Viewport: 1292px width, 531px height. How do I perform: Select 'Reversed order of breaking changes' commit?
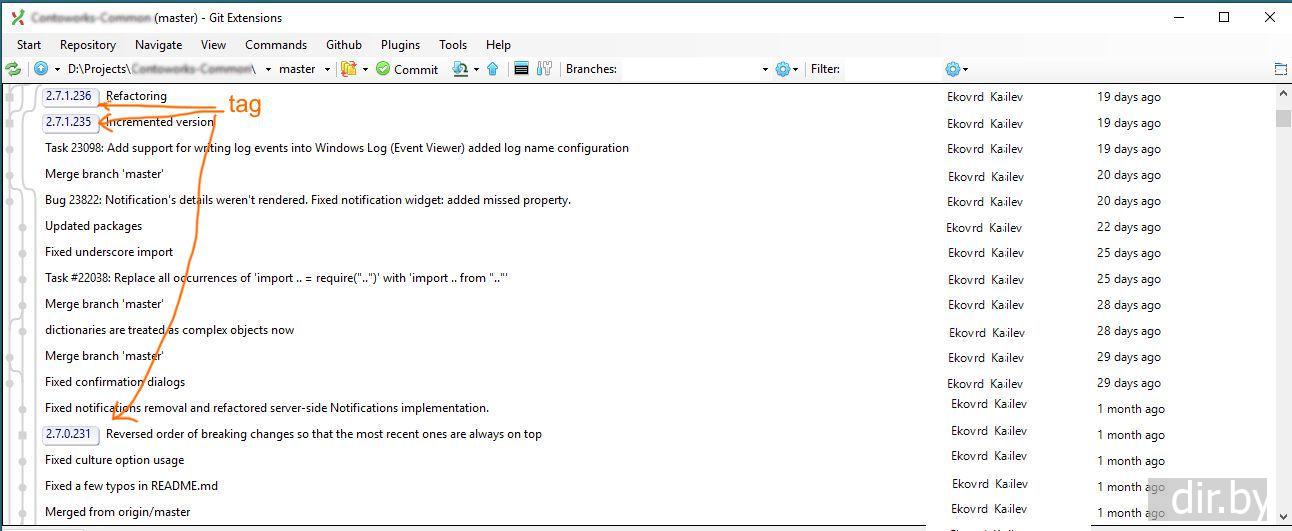324,434
